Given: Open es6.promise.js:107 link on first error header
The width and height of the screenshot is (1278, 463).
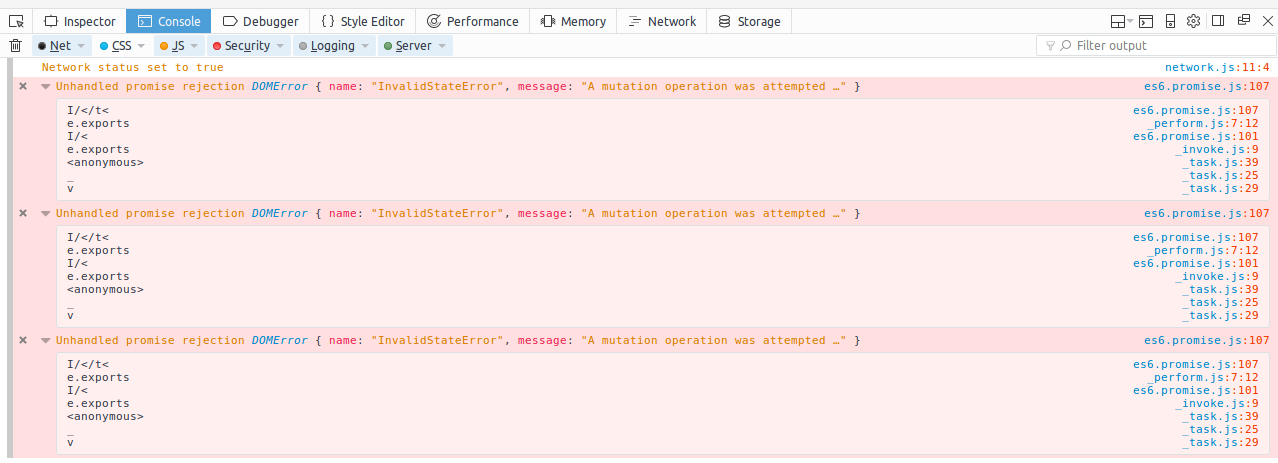Looking at the screenshot, I should 1207,87.
